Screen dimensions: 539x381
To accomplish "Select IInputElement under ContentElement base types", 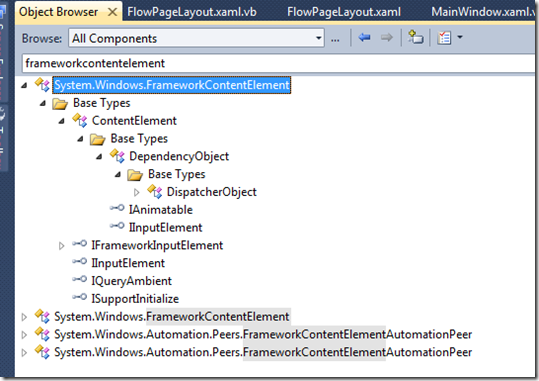I will click(165, 228).
